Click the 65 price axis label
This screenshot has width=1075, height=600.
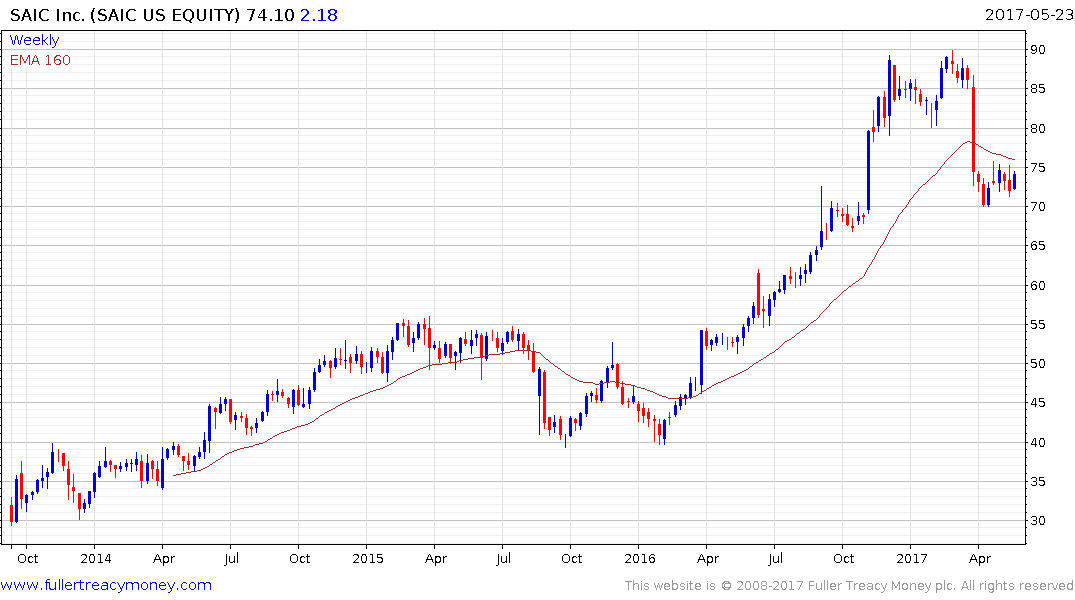coord(1037,245)
